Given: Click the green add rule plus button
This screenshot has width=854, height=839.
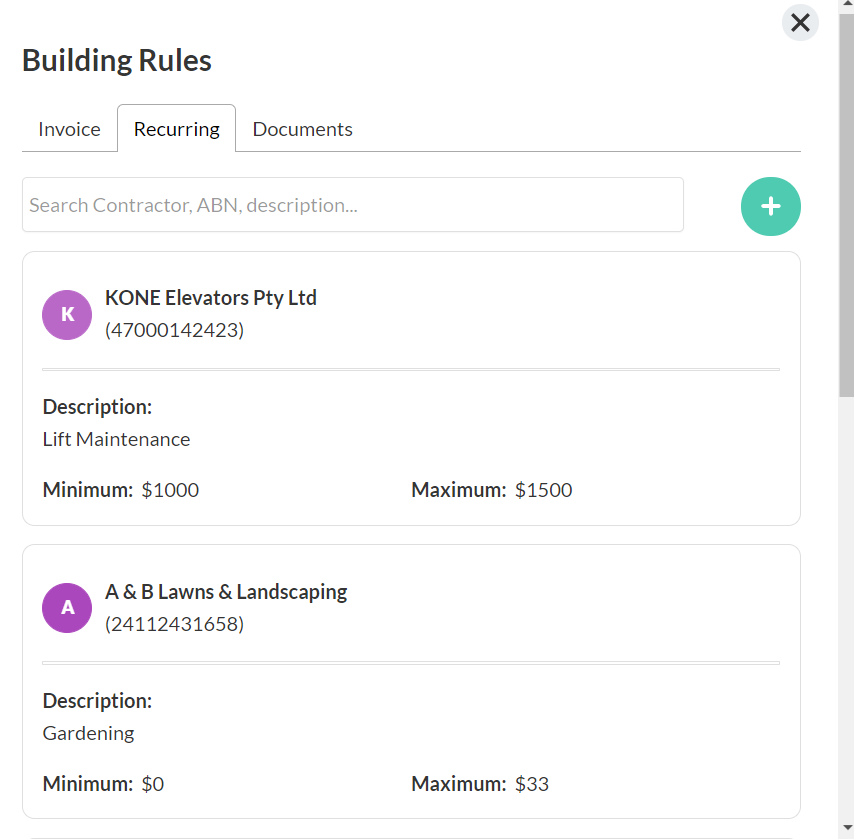Looking at the screenshot, I should coord(770,206).
